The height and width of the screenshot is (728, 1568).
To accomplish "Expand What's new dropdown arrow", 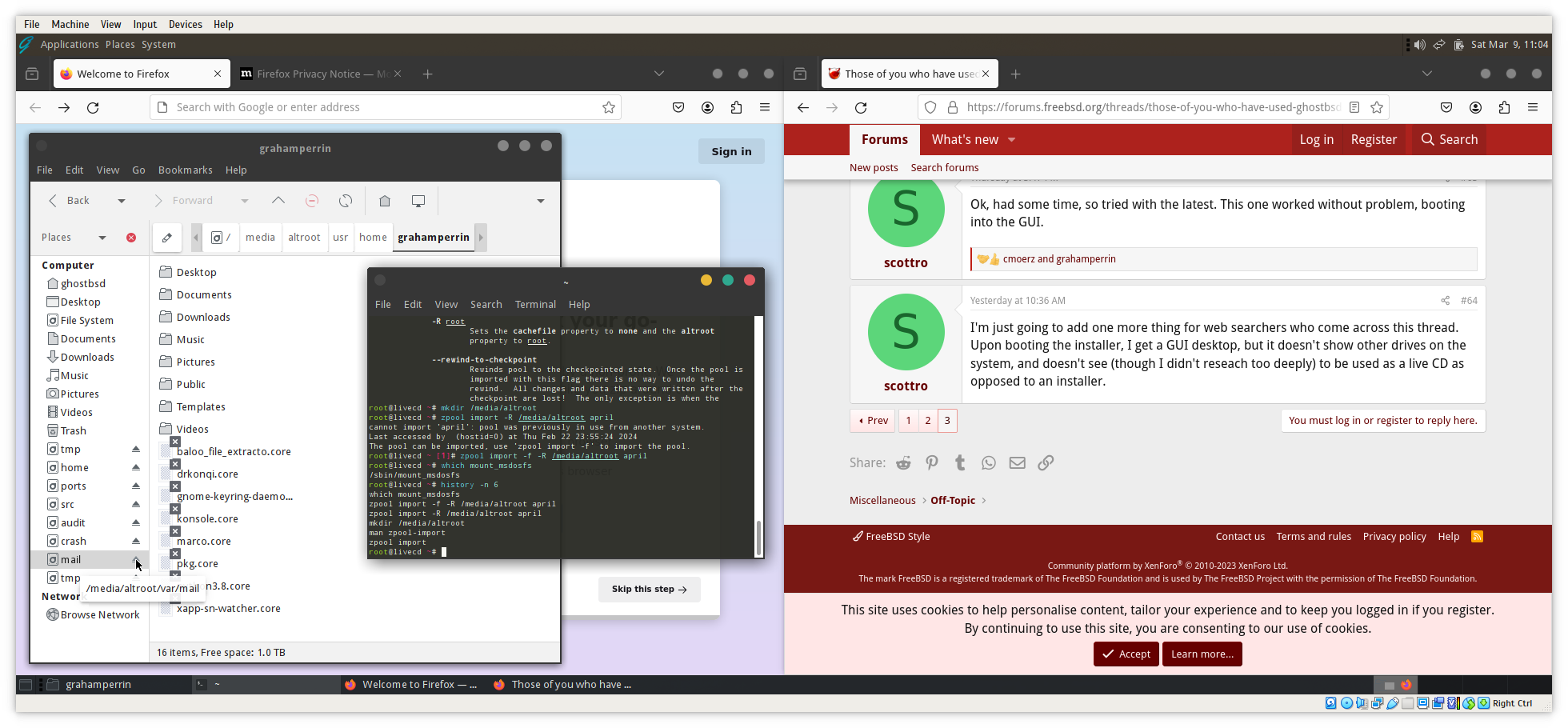I will coord(1011,140).
